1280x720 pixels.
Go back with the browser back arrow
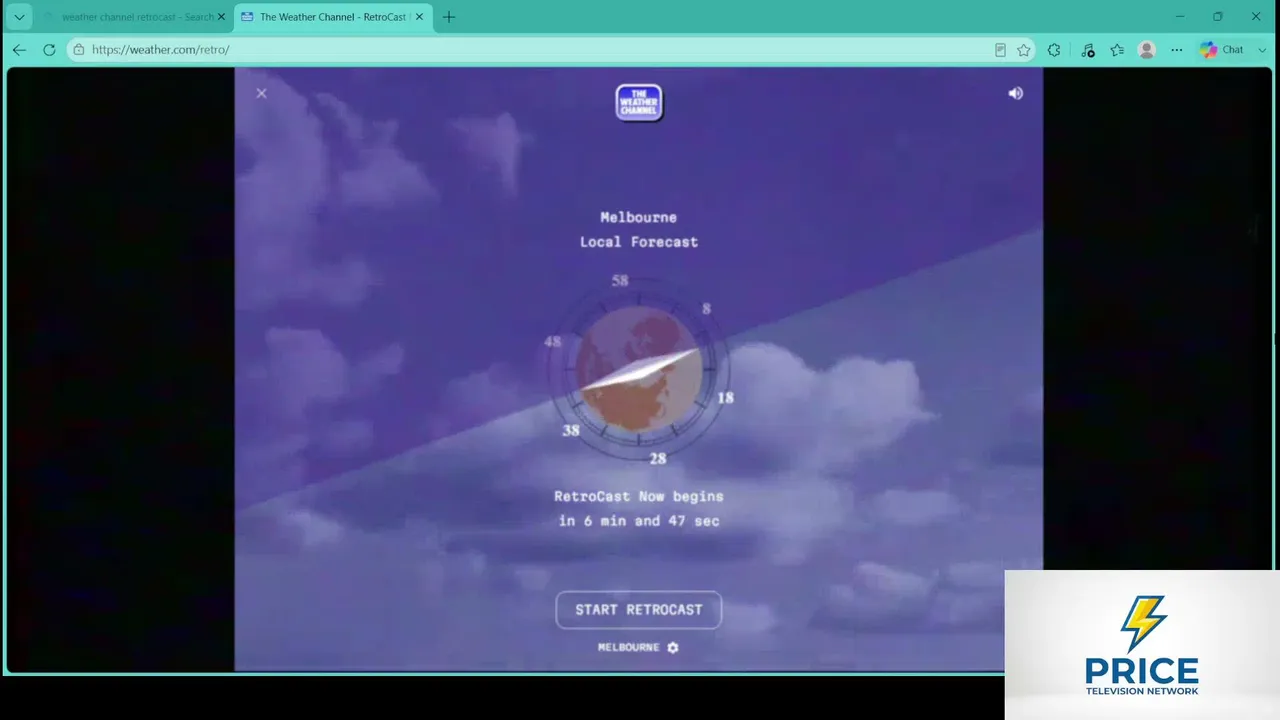[x=19, y=50]
